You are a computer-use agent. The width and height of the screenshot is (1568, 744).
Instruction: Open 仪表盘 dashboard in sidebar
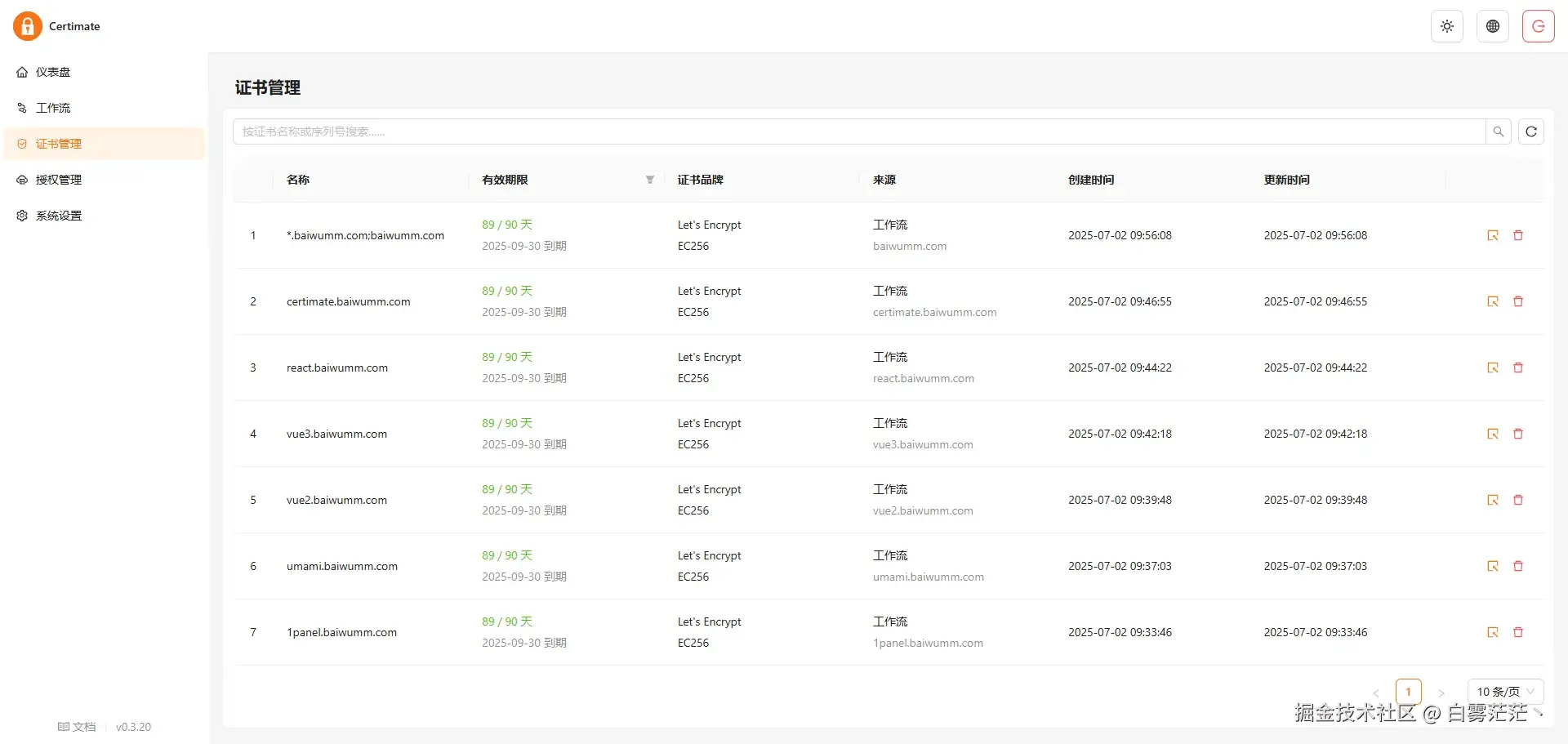pyautogui.click(x=104, y=72)
